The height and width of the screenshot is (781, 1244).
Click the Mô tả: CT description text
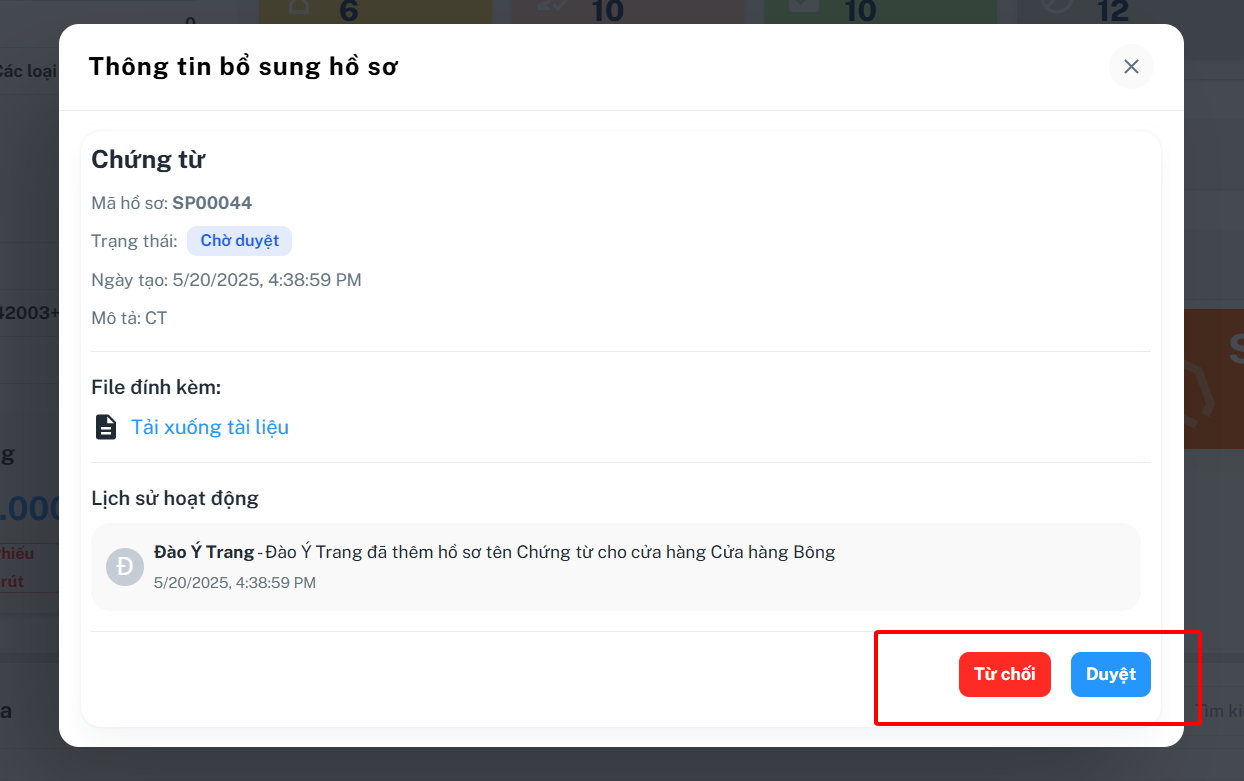pyautogui.click(x=129, y=318)
